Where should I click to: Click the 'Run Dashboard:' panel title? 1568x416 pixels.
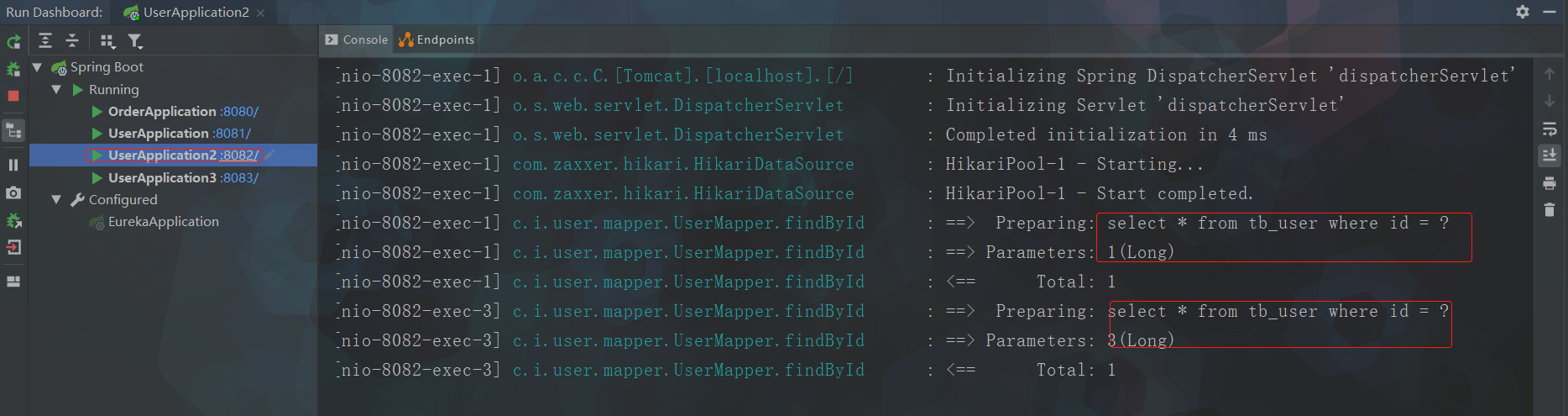[x=55, y=13]
